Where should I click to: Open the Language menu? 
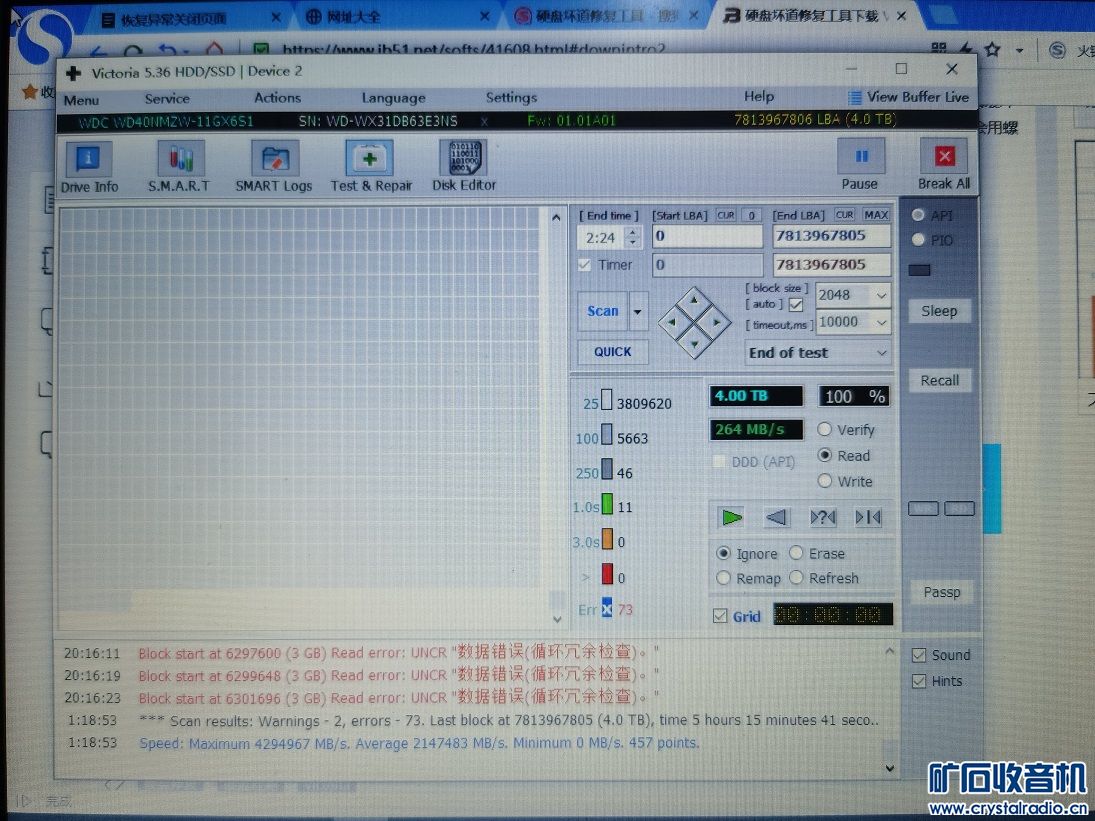393,98
